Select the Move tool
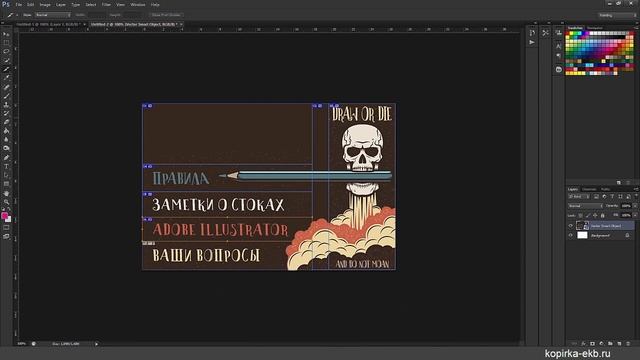 pyautogui.click(x=6, y=34)
